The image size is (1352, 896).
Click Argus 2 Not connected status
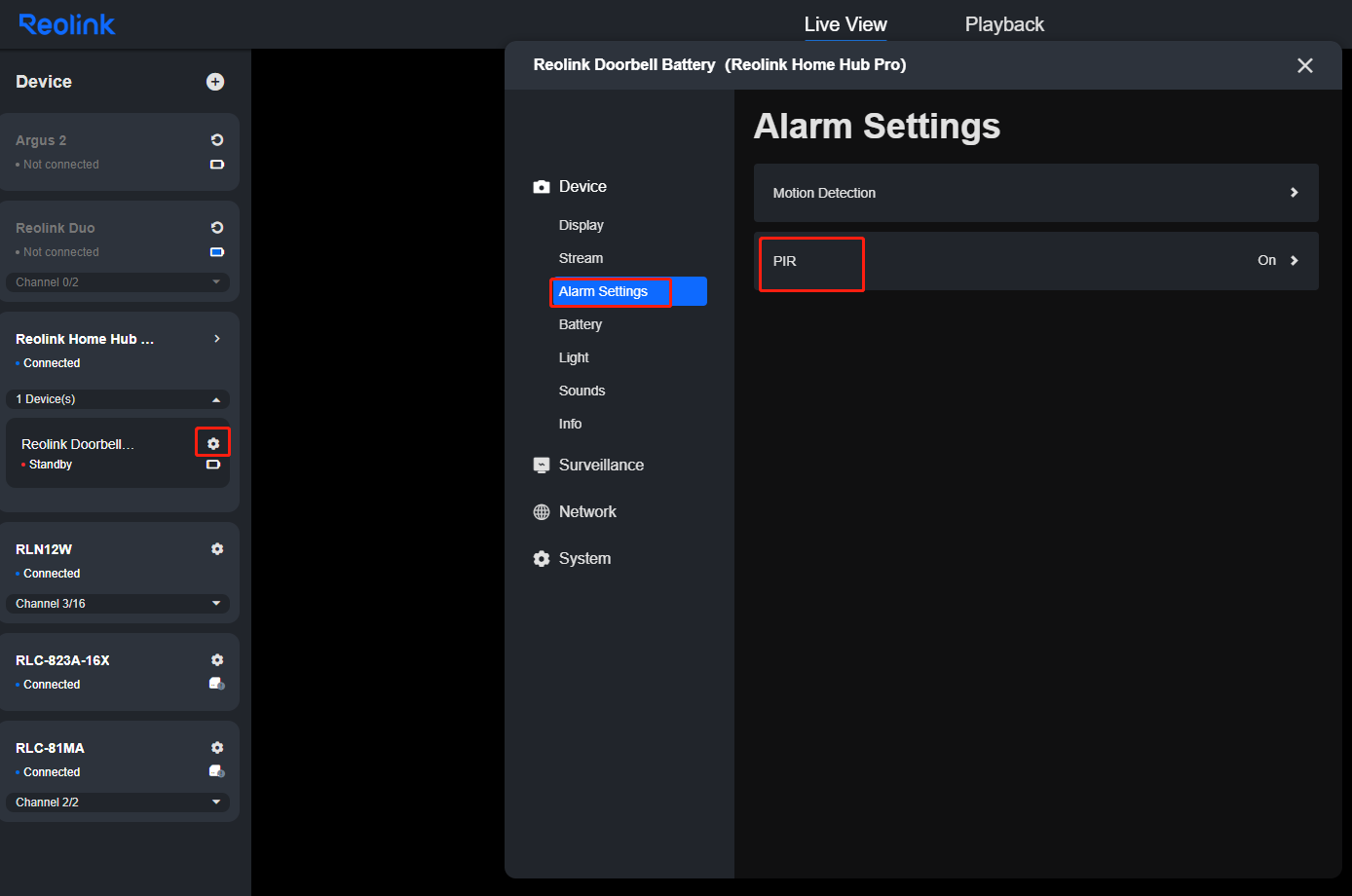61,165
